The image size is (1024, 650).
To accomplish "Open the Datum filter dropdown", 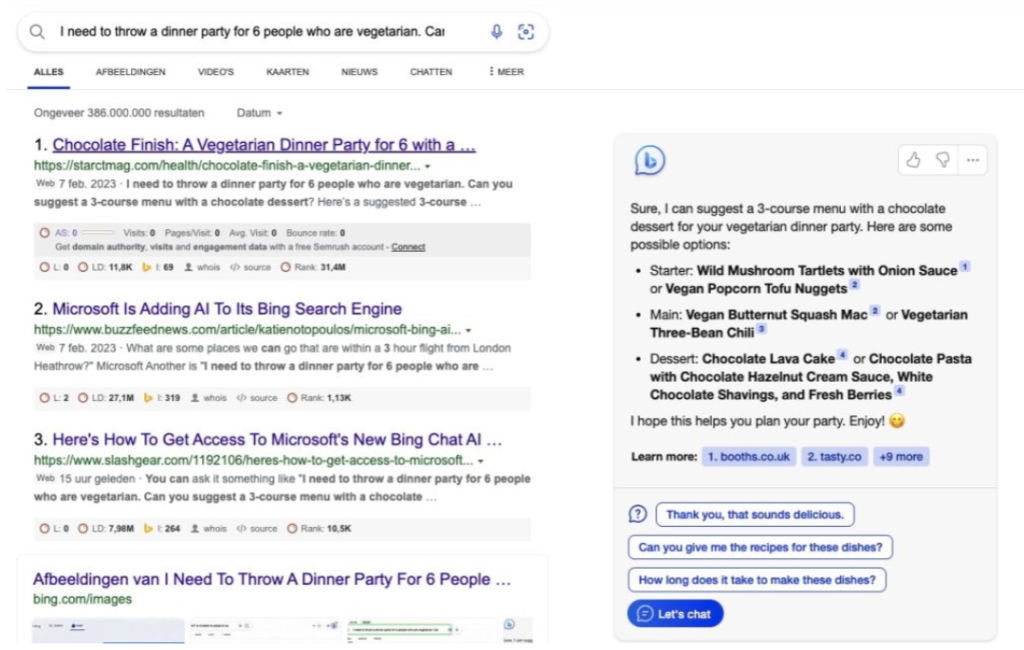I will pyautogui.click(x=259, y=113).
